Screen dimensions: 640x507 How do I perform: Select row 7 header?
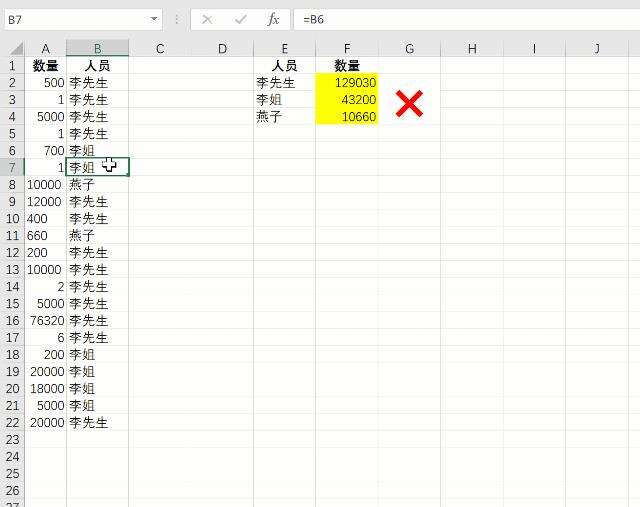coord(12,167)
